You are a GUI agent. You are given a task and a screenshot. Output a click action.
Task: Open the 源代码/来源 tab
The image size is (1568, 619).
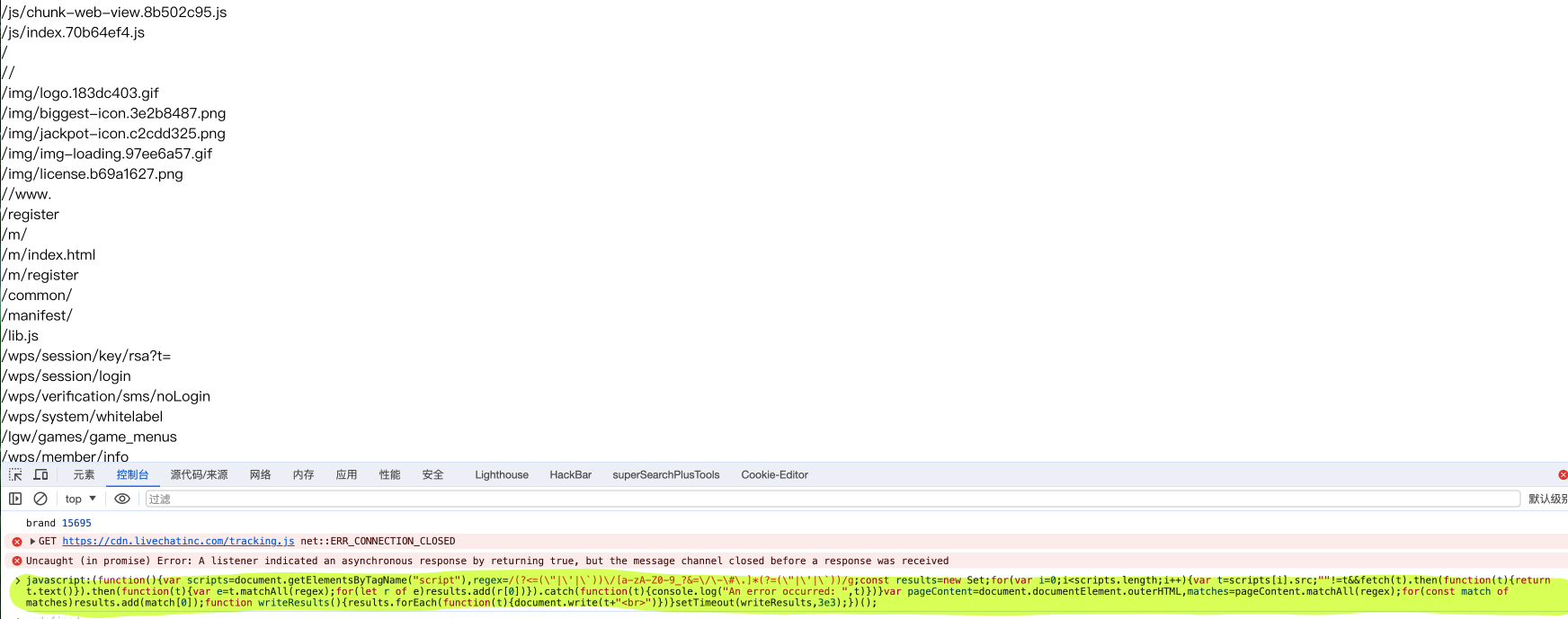click(x=199, y=474)
